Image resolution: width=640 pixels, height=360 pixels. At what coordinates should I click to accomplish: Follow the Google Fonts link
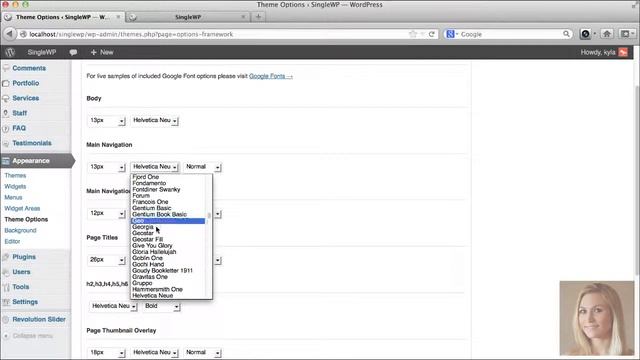271,76
